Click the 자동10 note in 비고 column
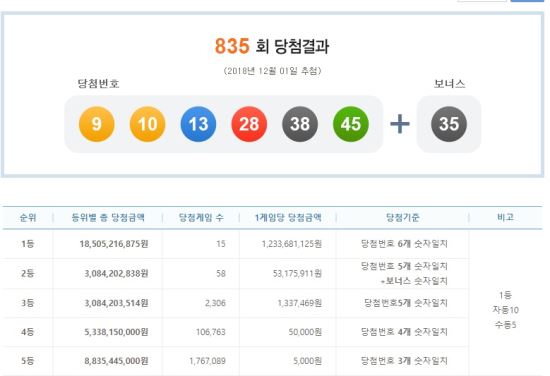The width and height of the screenshot is (550, 376). click(x=505, y=310)
